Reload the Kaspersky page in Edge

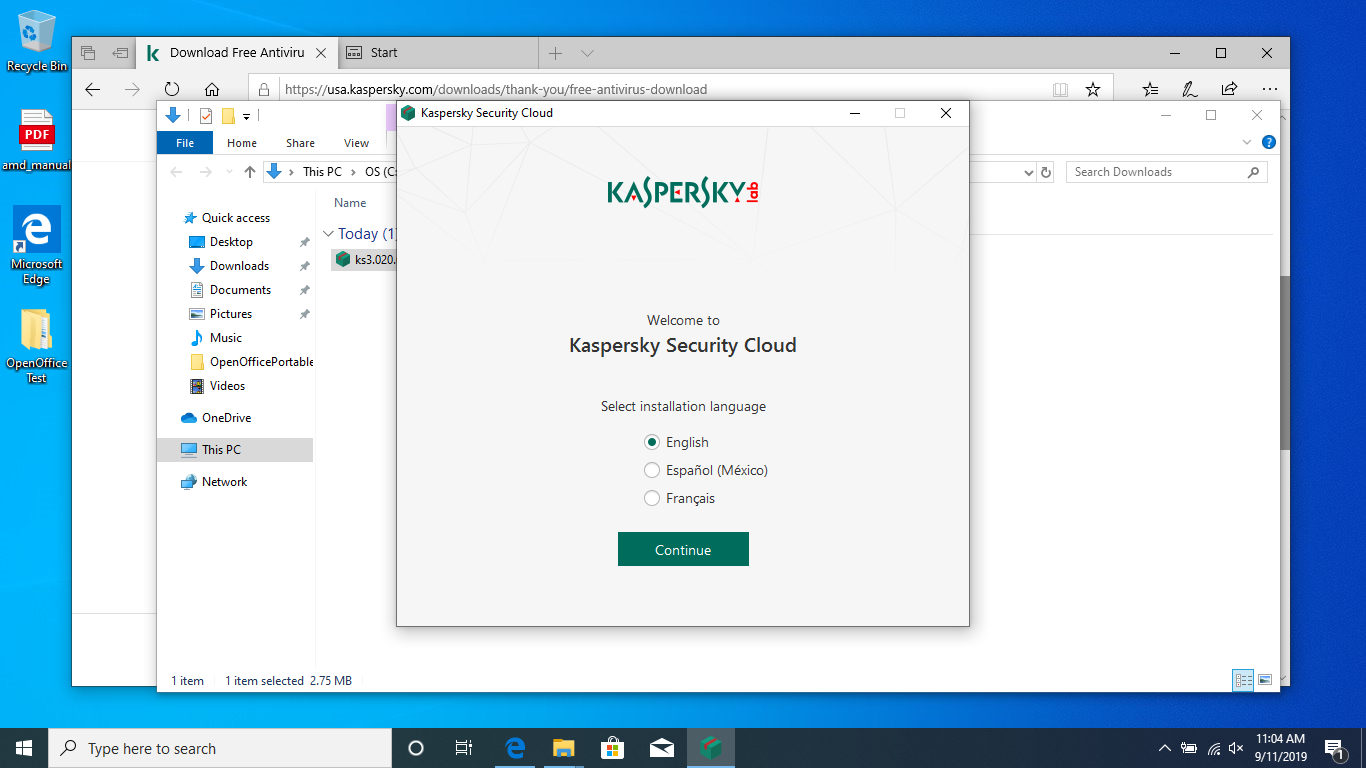coord(172,89)
